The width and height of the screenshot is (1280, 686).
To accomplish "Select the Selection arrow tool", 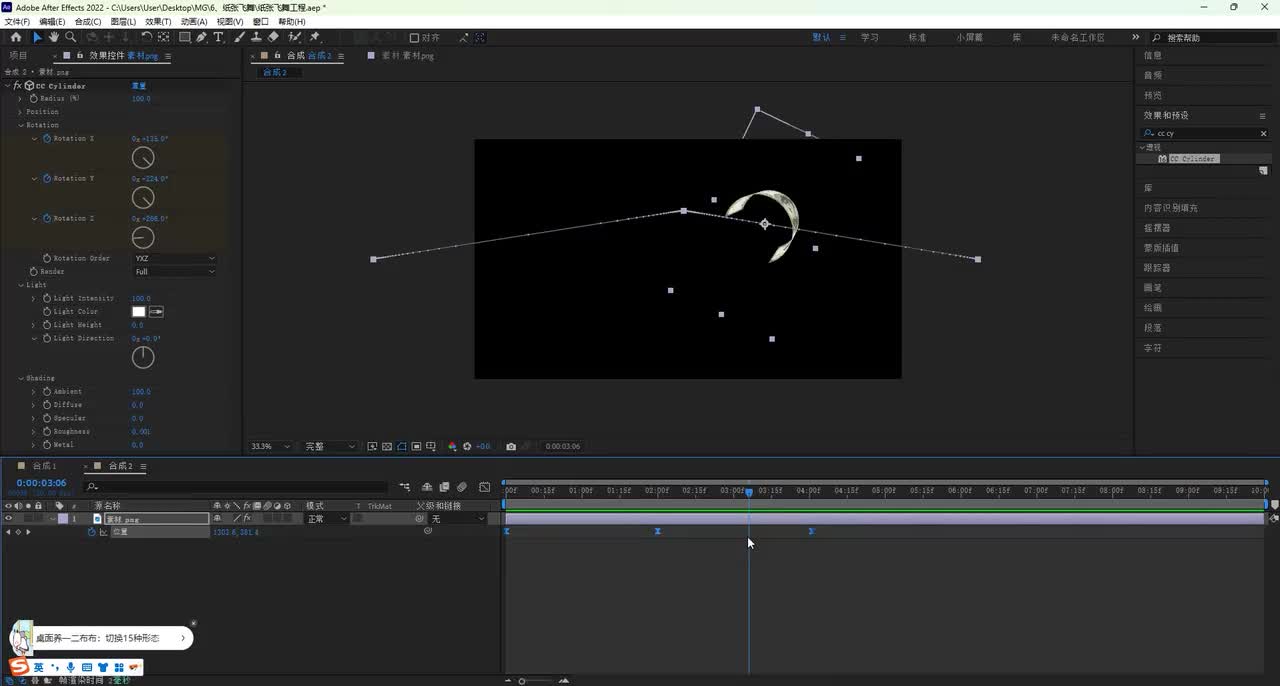I will 37,37.
